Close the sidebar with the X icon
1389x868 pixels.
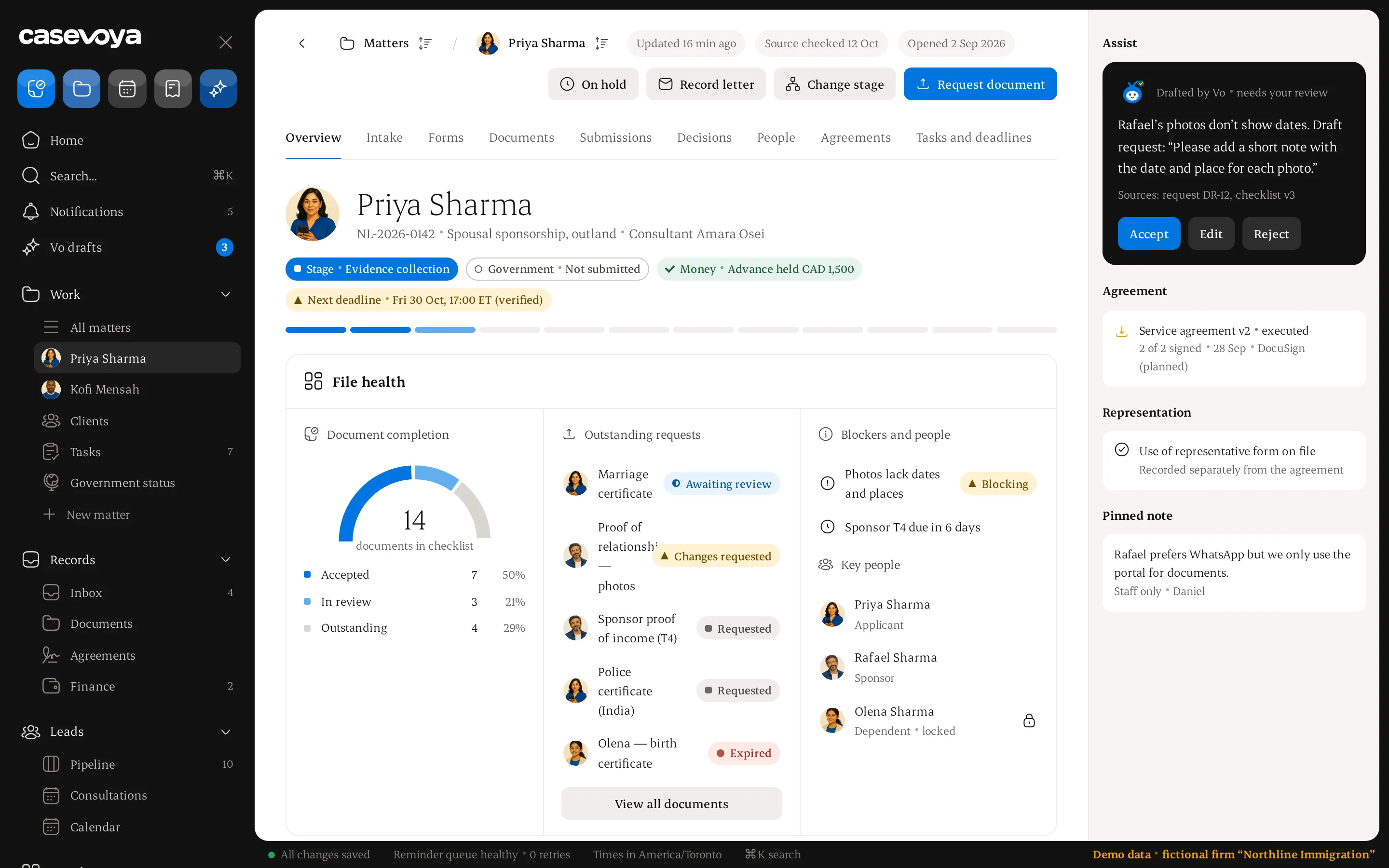(x=226, y=42)
